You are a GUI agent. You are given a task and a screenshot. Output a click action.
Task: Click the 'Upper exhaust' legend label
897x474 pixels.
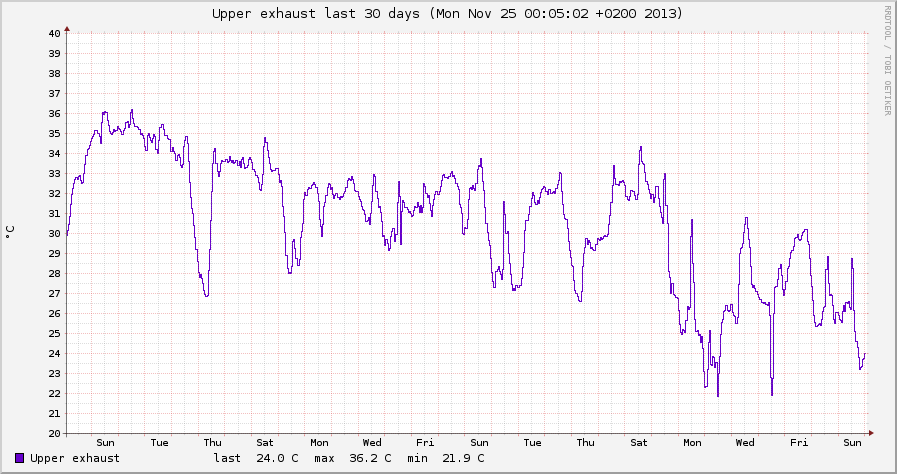click(x=75, y=458)
